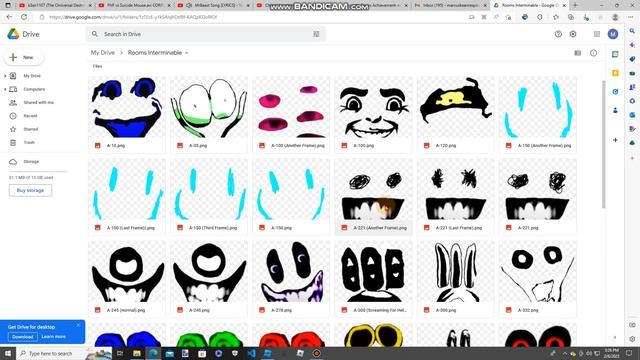The width and height of the screenshot is (640, 360).
Task: Click browser address bar URL
Action: pos(133,17)
